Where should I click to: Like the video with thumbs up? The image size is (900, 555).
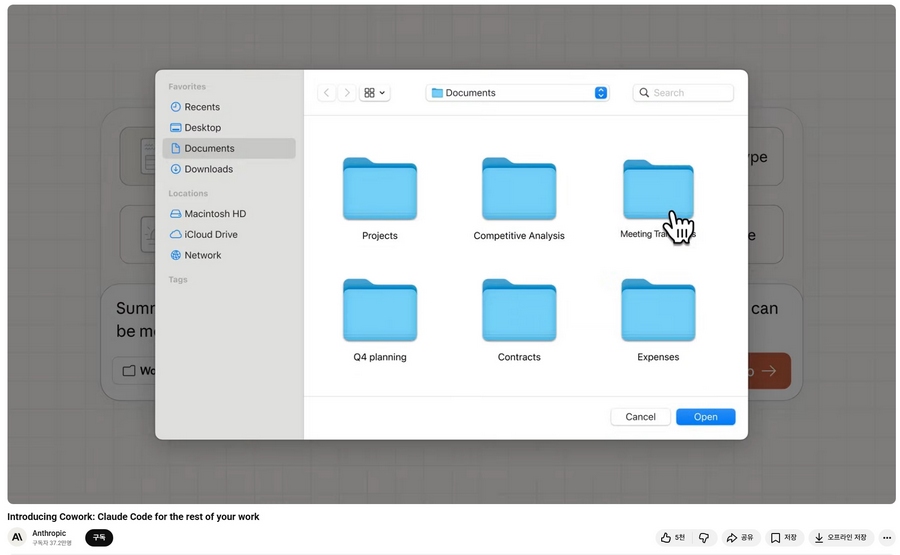(x=672, y=538)
